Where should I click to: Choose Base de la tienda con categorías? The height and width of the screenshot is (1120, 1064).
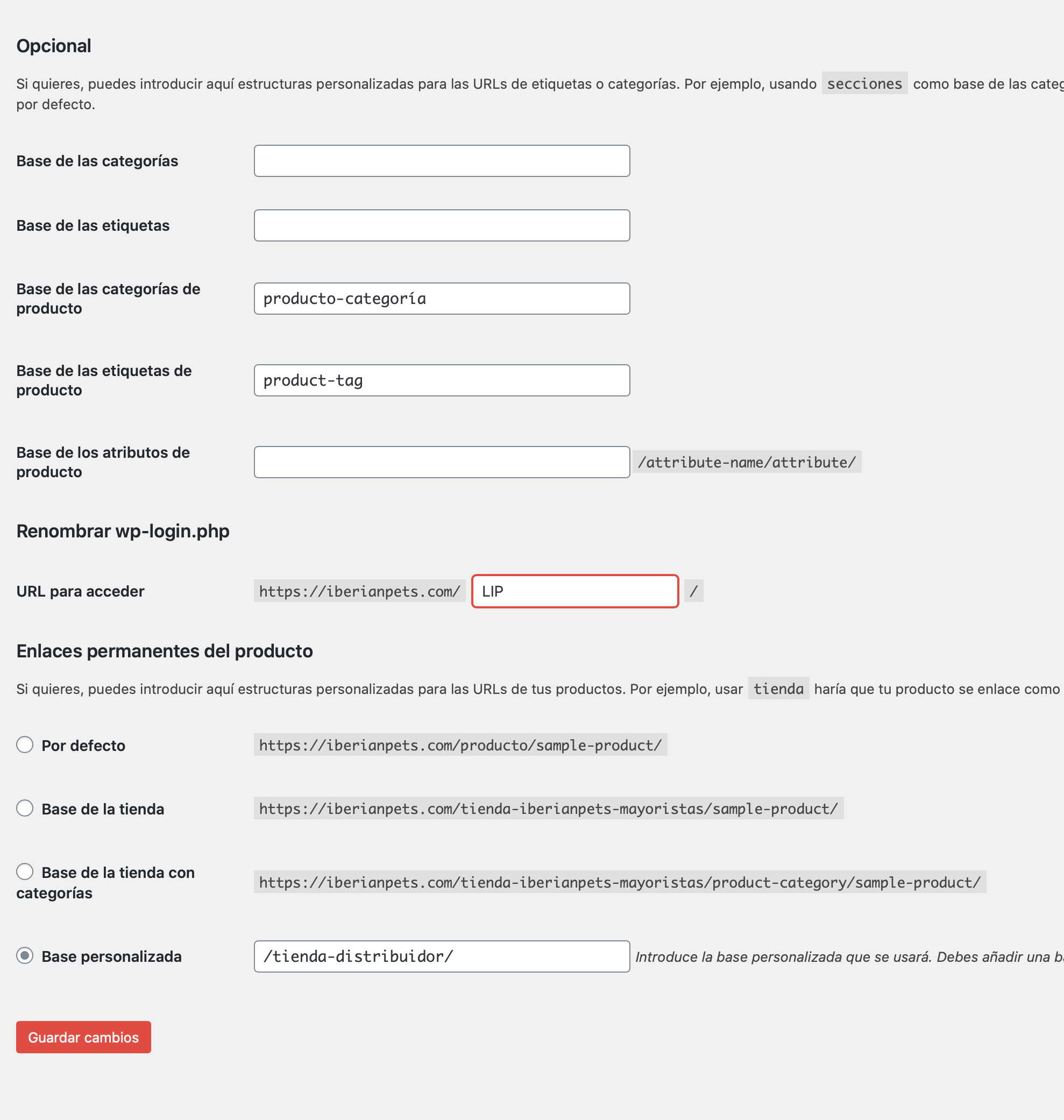[x=24, y=871]
